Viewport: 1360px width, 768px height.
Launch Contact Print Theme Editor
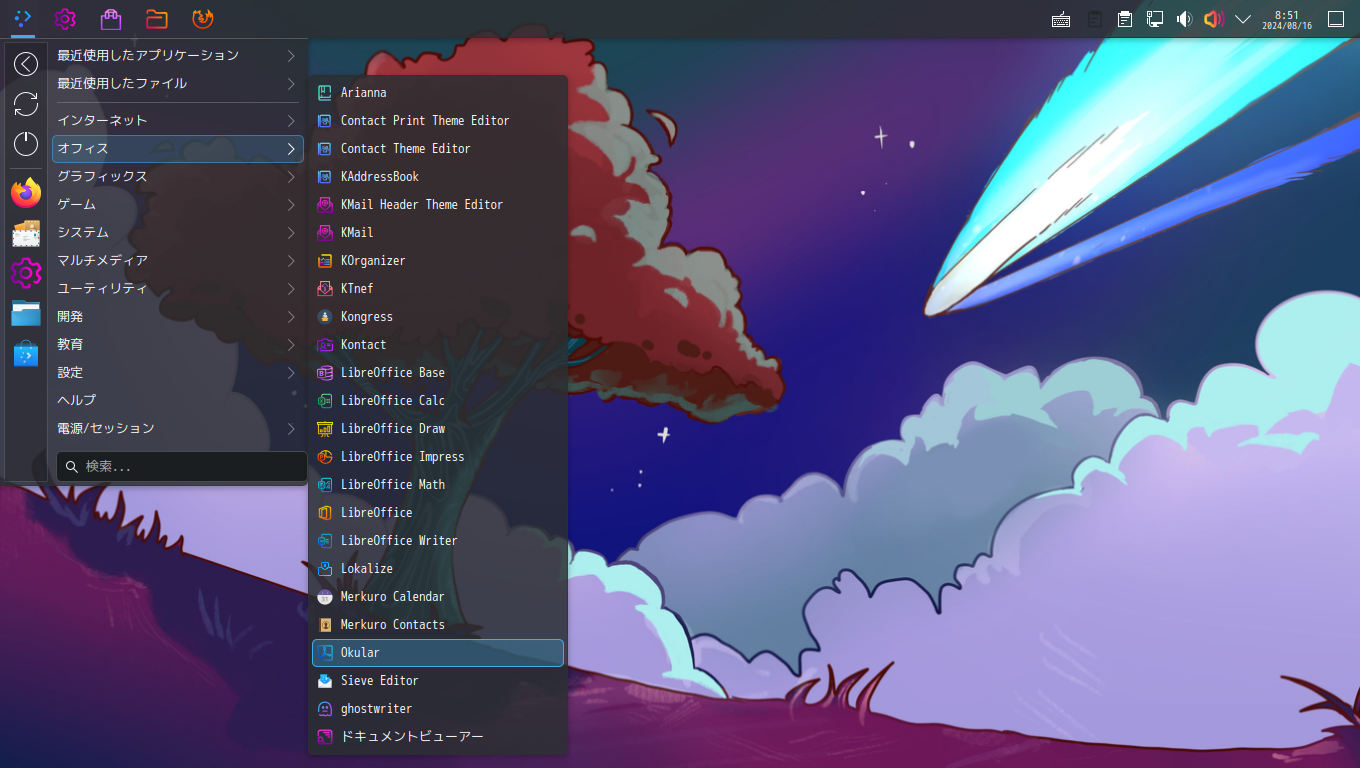coord(438,121)
